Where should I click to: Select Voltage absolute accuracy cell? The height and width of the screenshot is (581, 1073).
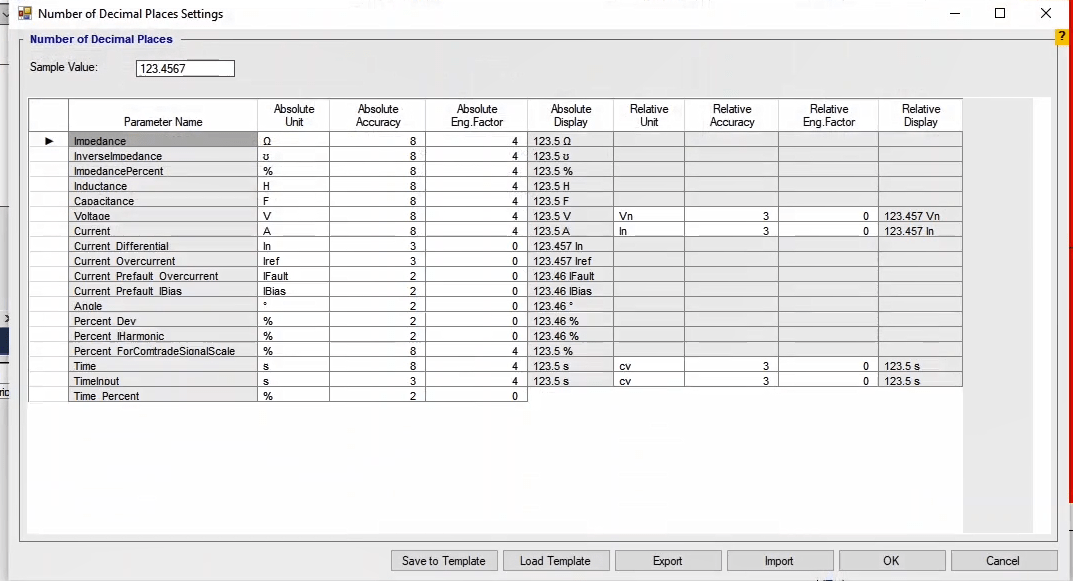tap(378, 216)
